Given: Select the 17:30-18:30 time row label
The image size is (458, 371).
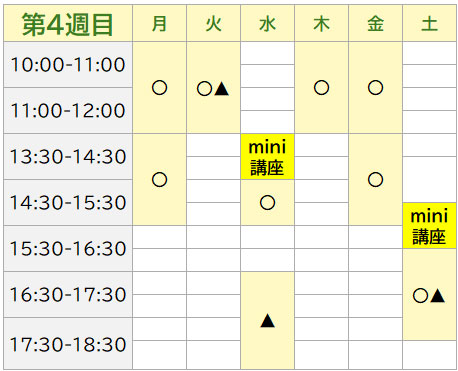Looking at the screenshot, I should [x=68, y=344].
